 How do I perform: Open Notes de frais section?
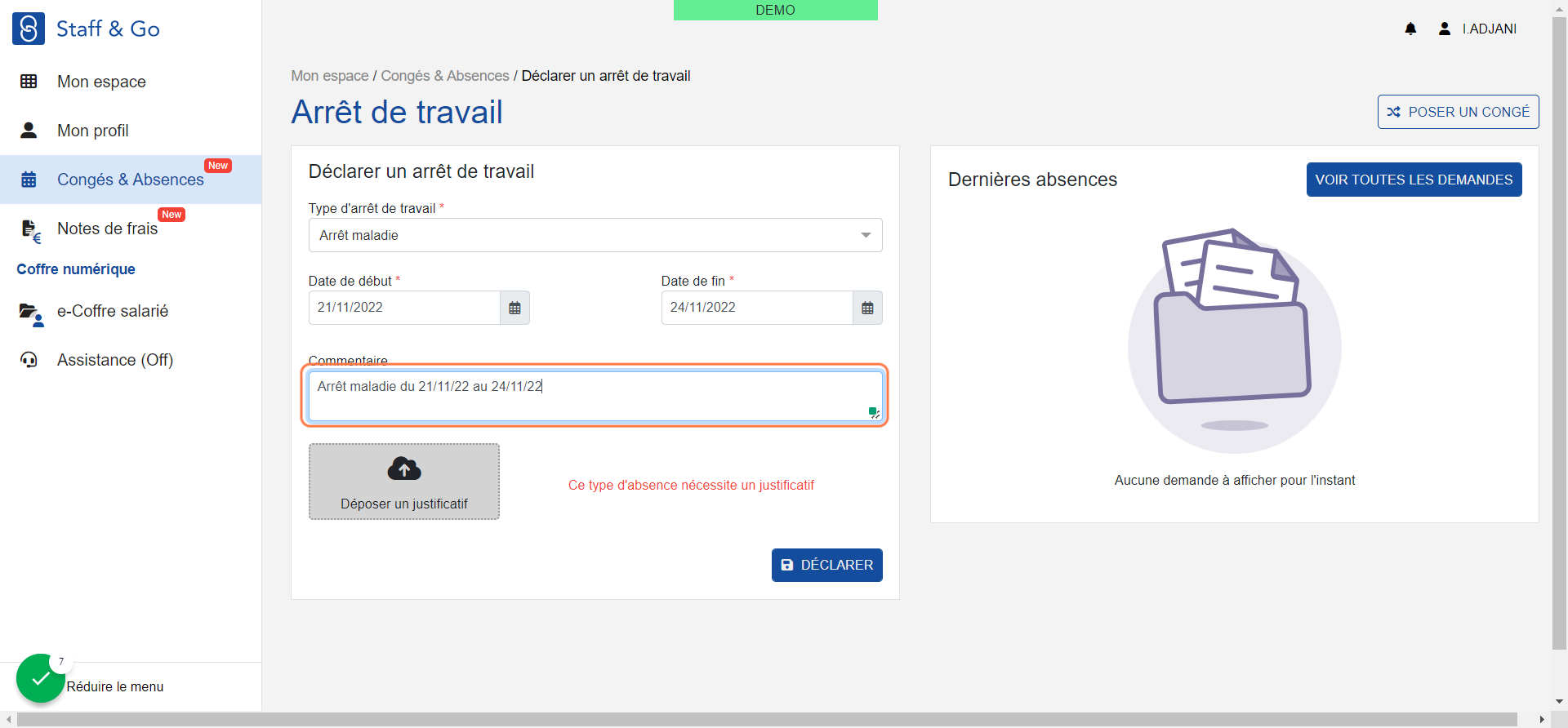(x=131, y=229)
